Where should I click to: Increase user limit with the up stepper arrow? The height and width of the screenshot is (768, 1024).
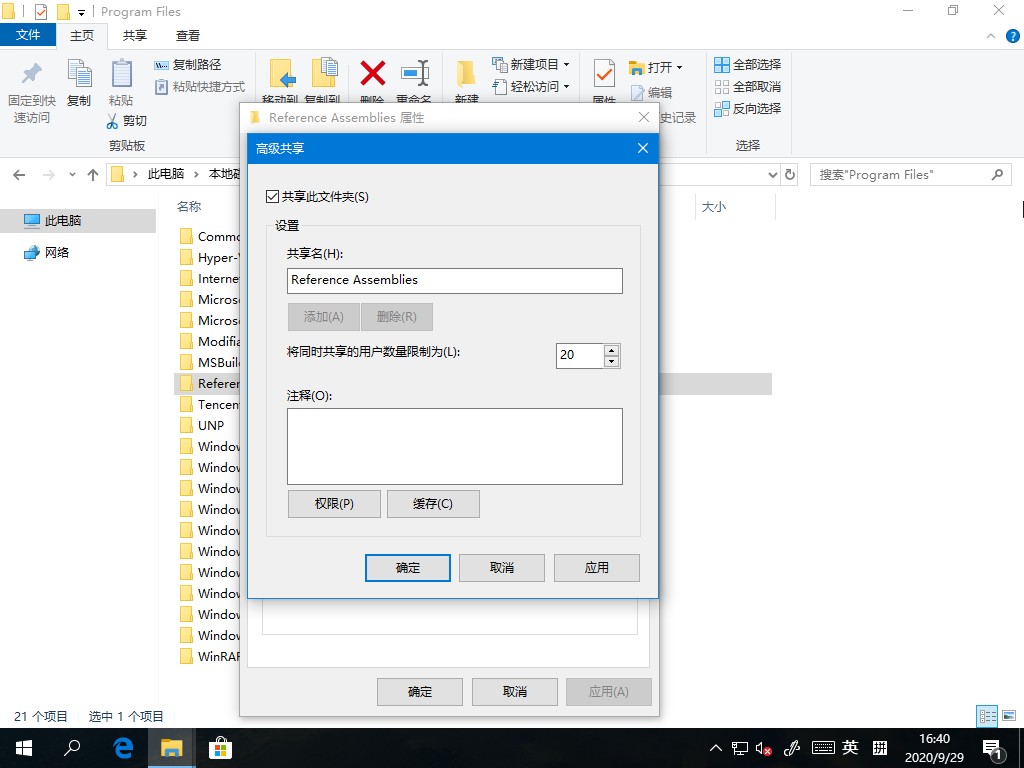(611, 349)
